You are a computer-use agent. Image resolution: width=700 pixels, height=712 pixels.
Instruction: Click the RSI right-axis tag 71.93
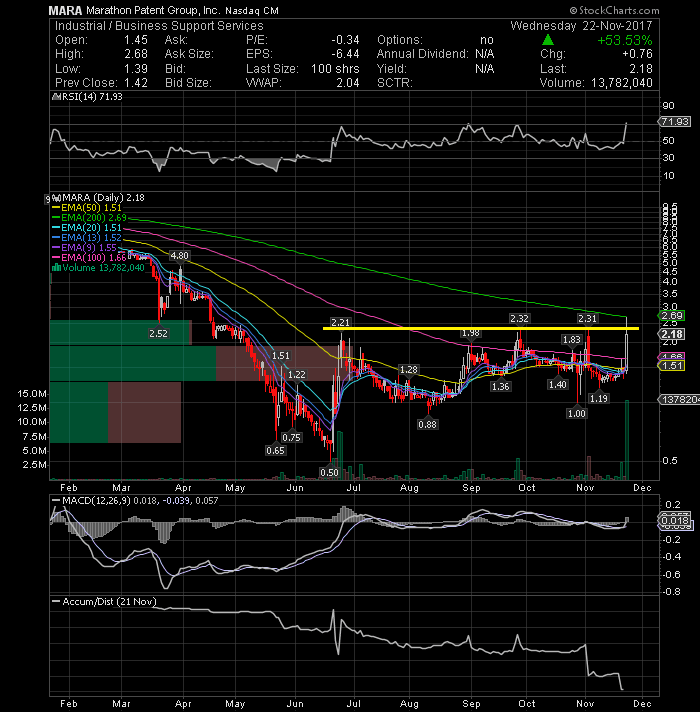[x=675, y=122]
